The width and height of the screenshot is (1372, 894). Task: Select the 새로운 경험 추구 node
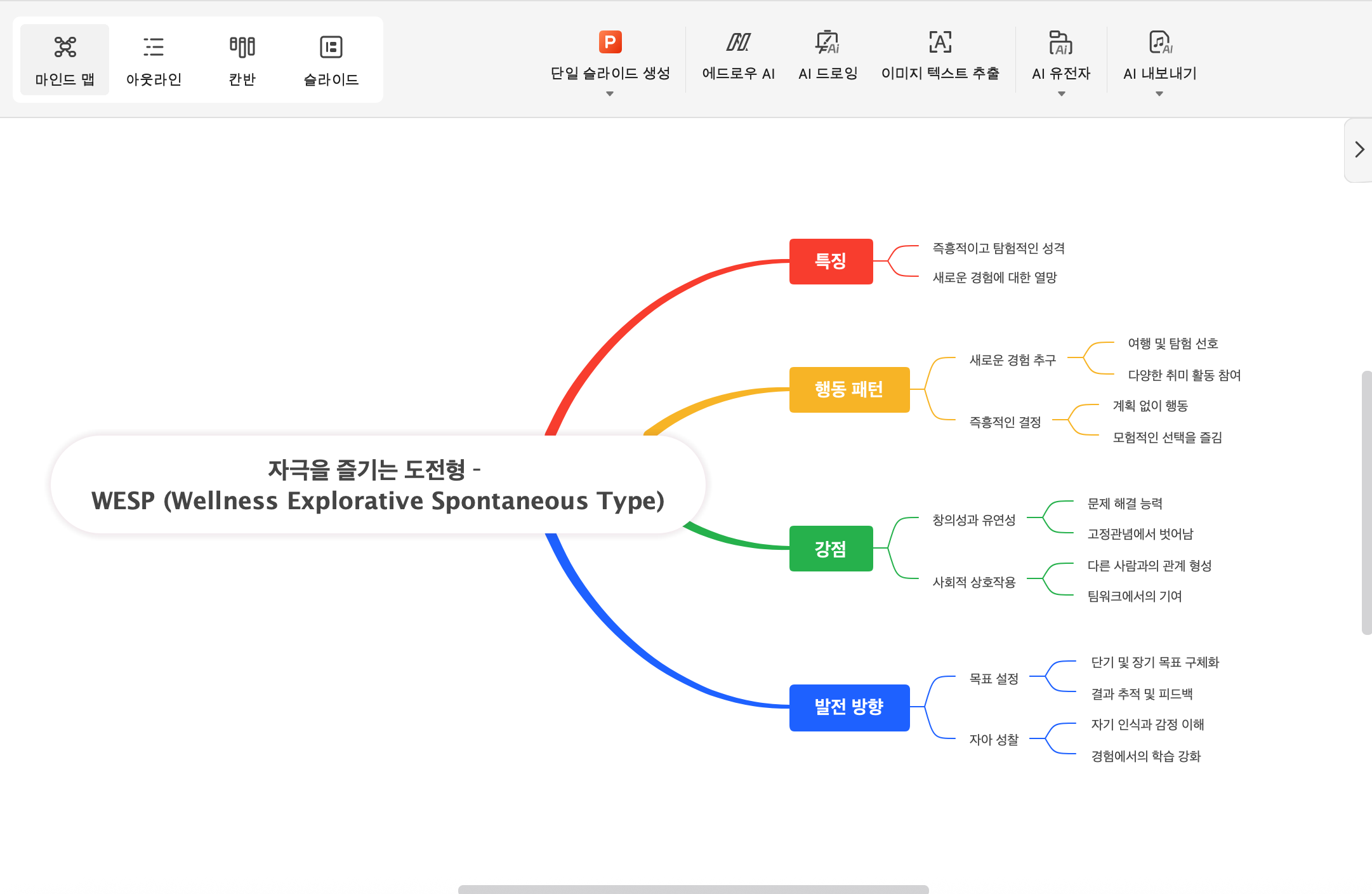1013,360
